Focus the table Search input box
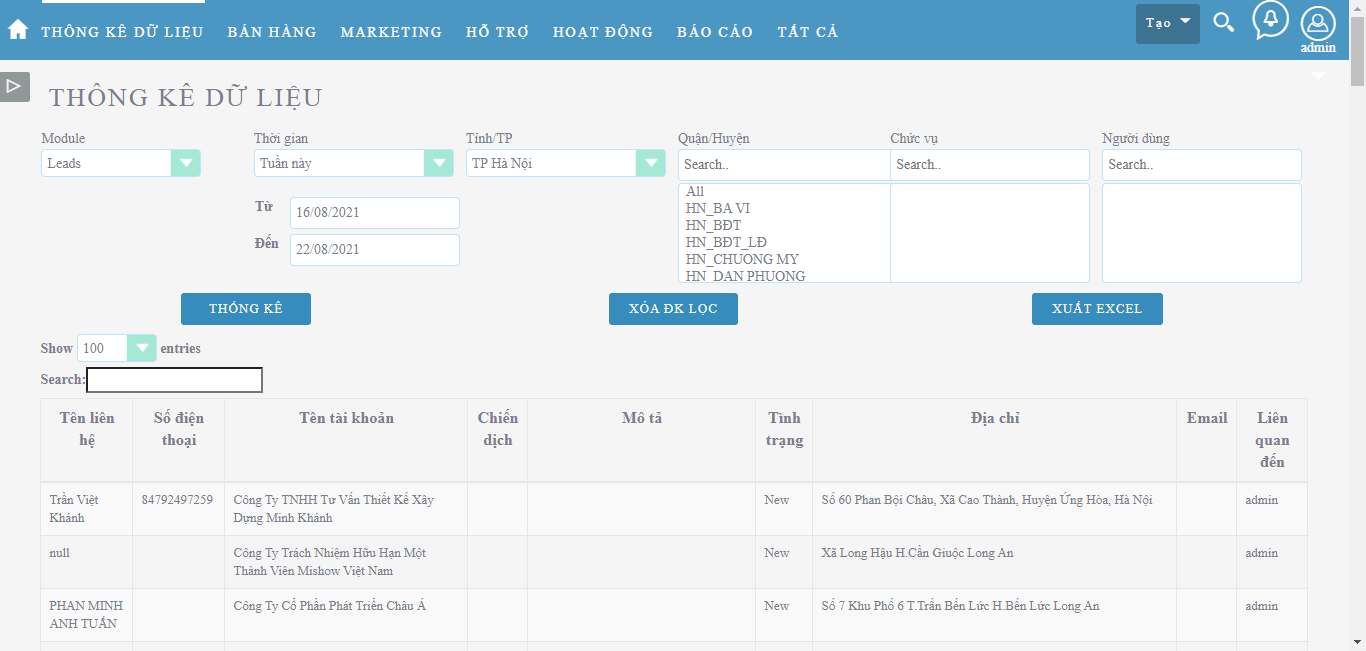The width and height of the screenshot is (1366, 651). [x=174, y=380]
